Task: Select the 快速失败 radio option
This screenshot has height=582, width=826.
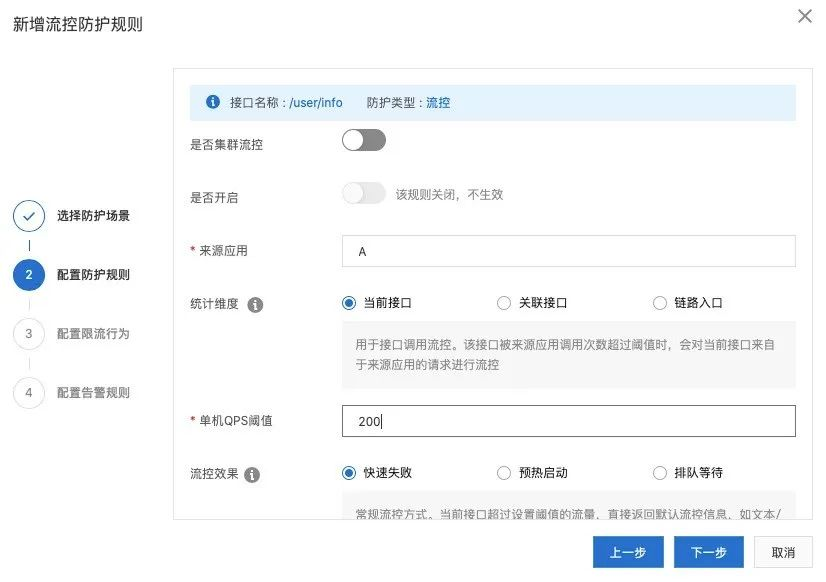Action: click(349, 473)
